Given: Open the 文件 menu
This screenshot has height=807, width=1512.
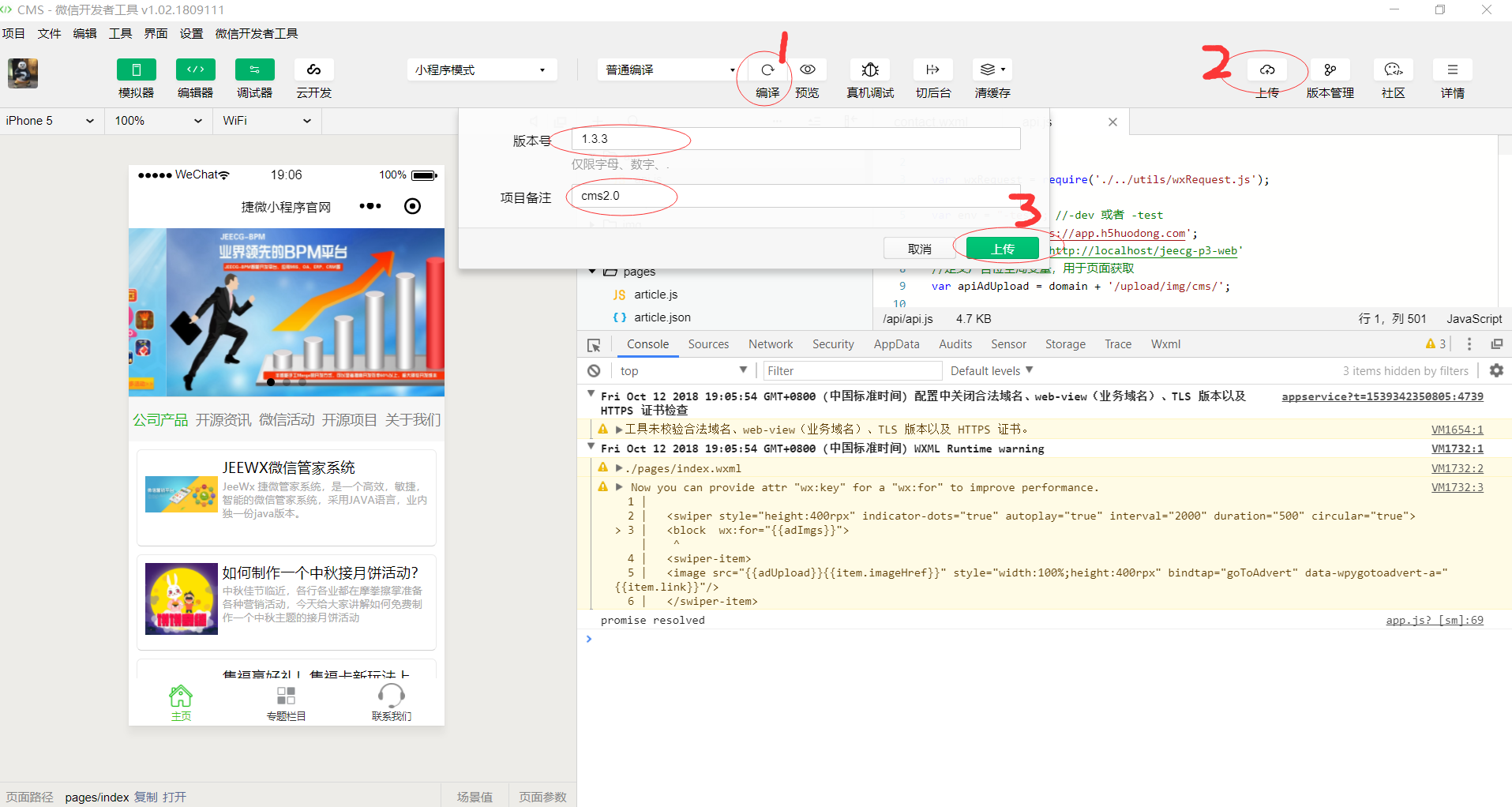Looking at the screenshot, I should point(49,33).
